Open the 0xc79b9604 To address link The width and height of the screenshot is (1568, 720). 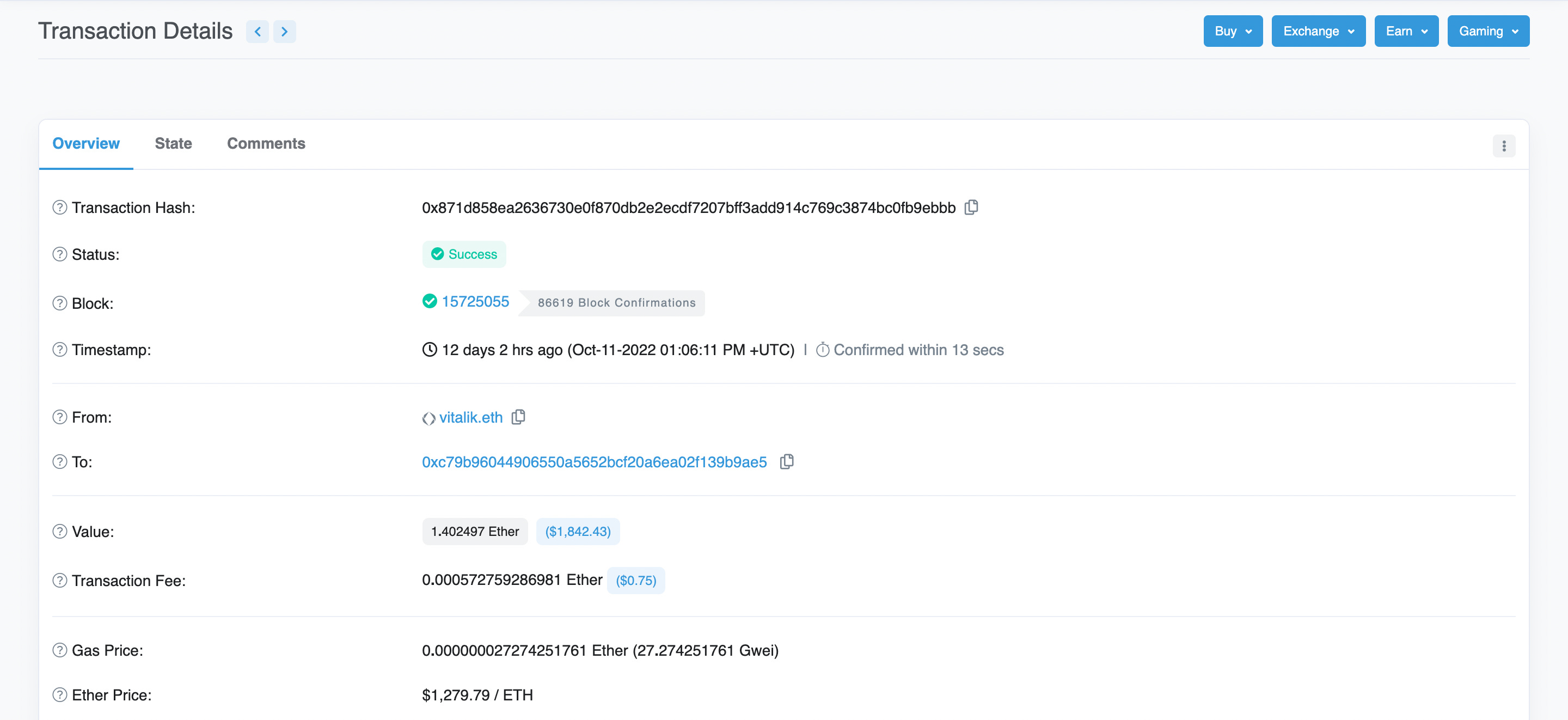(x=594, y=462)
